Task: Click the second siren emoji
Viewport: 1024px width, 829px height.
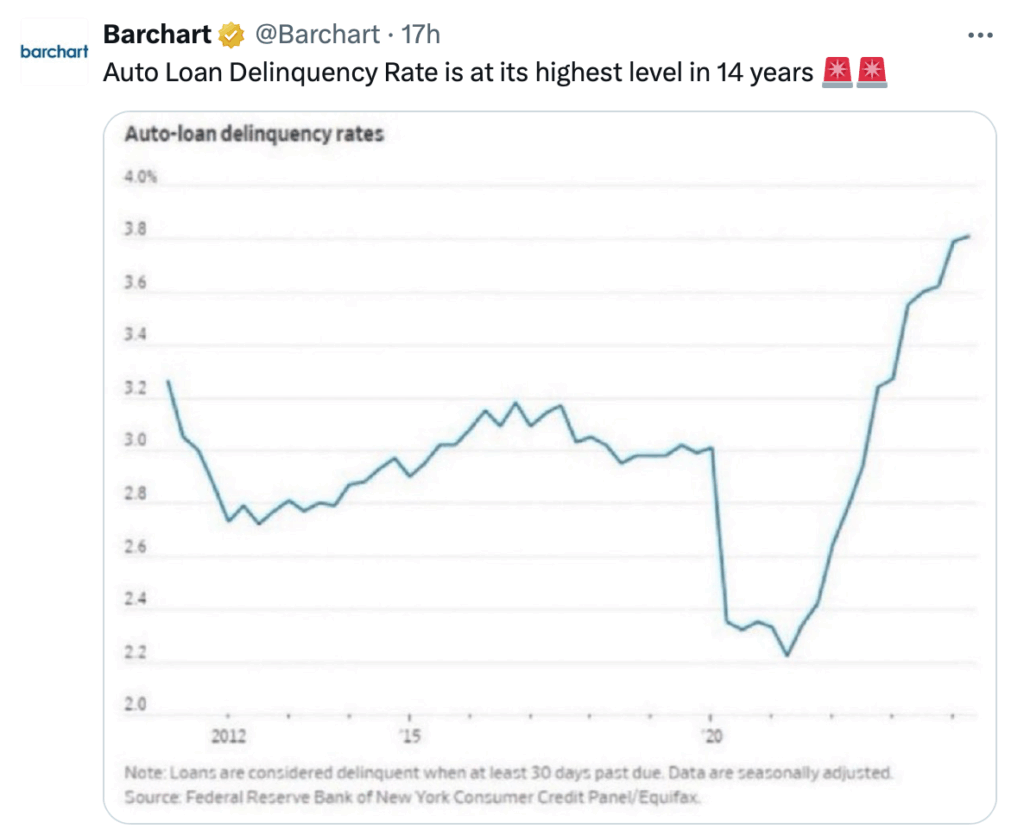Action: 872,73
